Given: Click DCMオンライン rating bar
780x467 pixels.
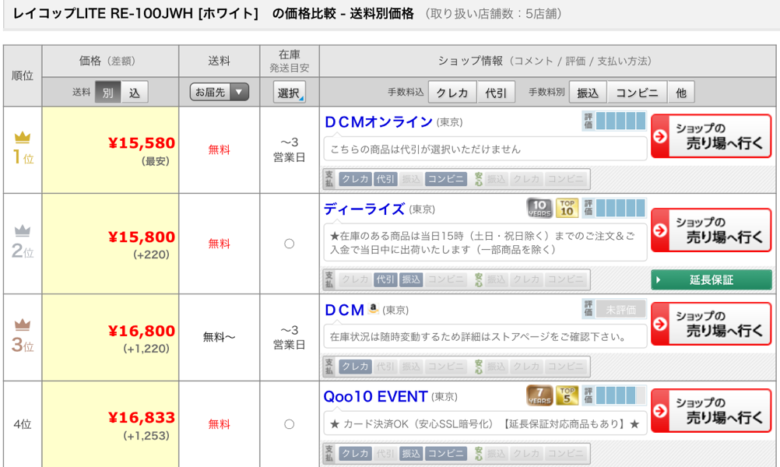Looking at the screenshot, I should coord(614,121).
